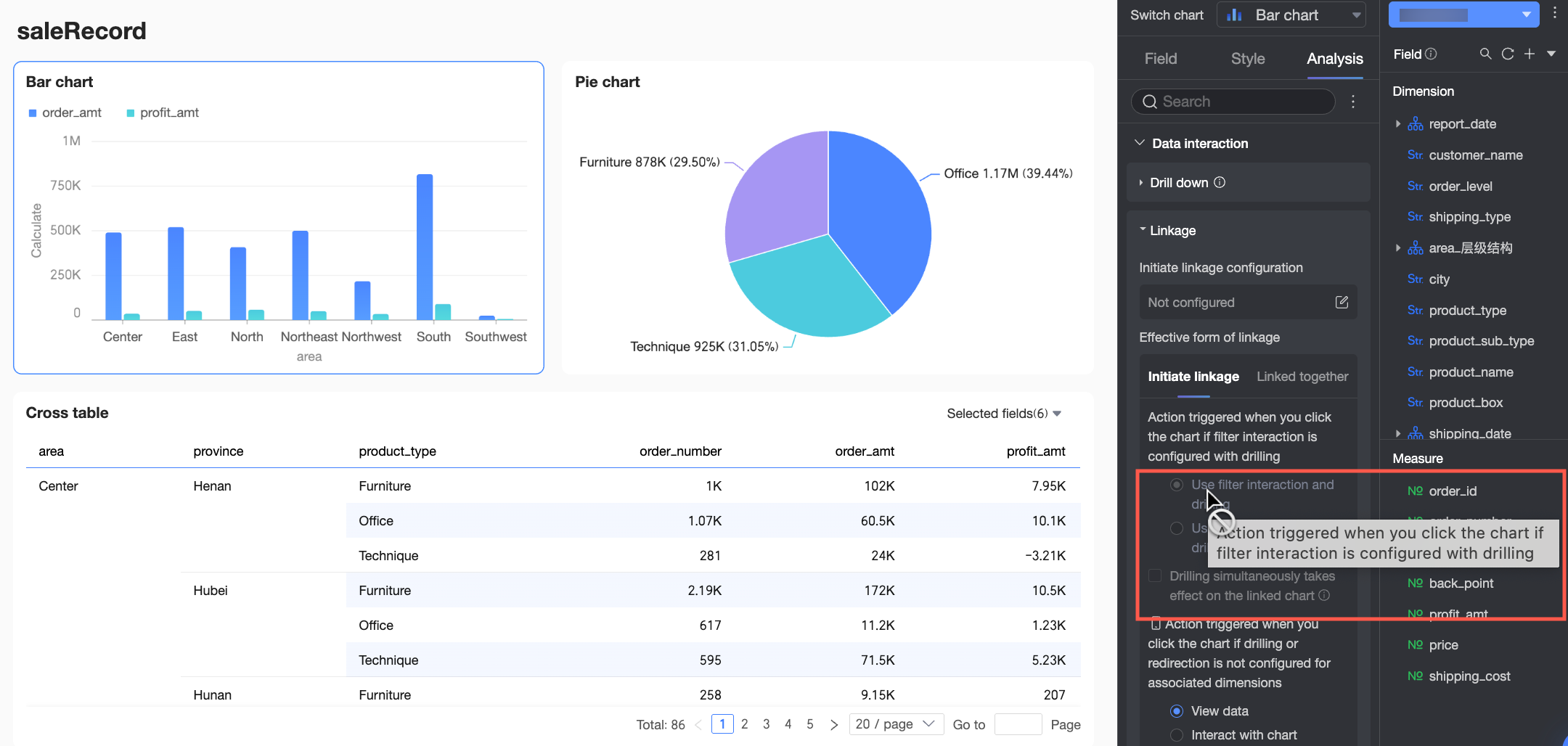The image size is (1568, 746).
Task: Click the Str icon of order_level
Action: [x=1415, y=186]
